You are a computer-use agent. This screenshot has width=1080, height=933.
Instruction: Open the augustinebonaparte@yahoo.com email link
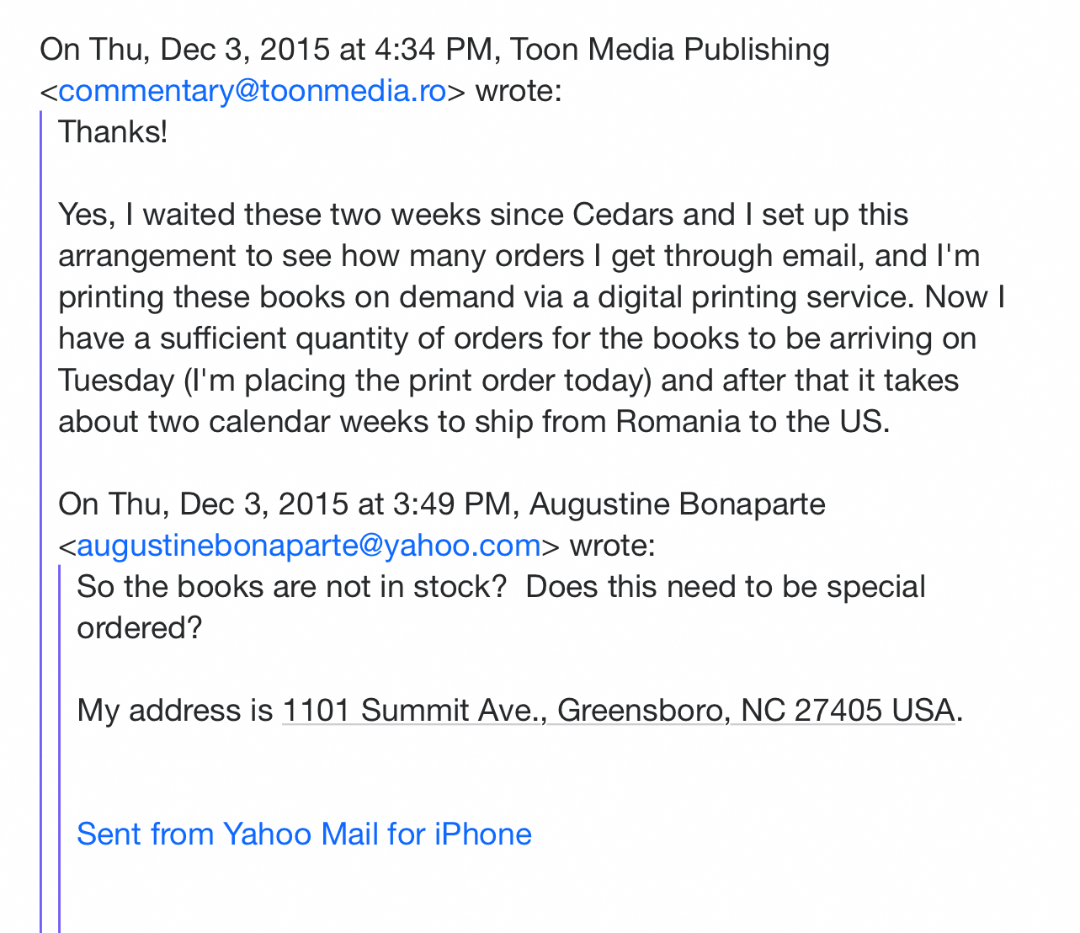[x=309, y=545]
